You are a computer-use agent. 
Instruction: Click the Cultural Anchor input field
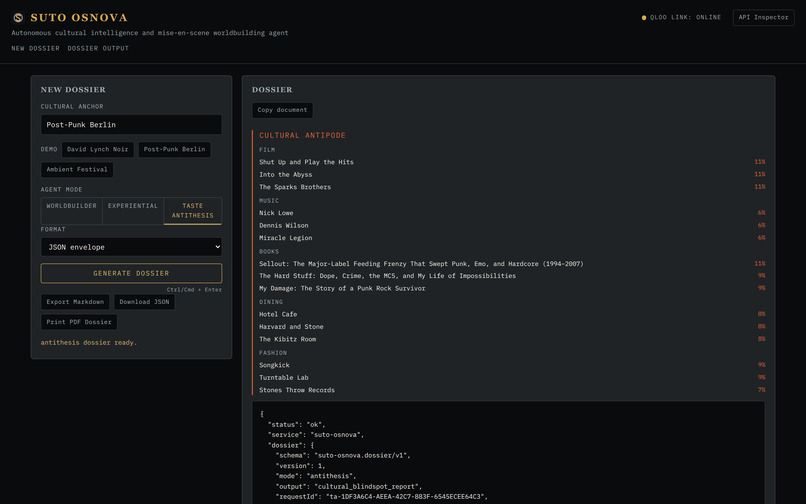(131, 124)
